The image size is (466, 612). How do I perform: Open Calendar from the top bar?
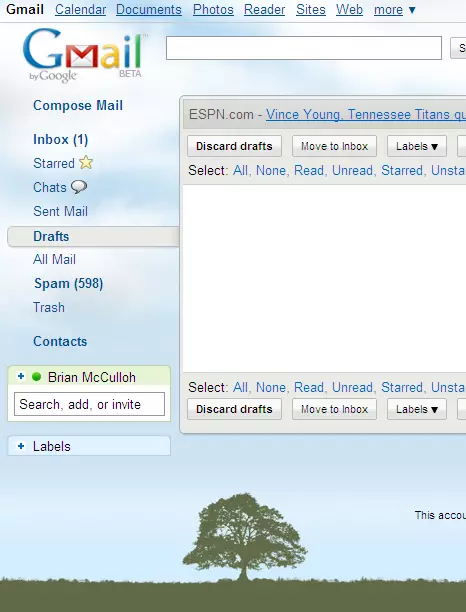coord(80,9)
